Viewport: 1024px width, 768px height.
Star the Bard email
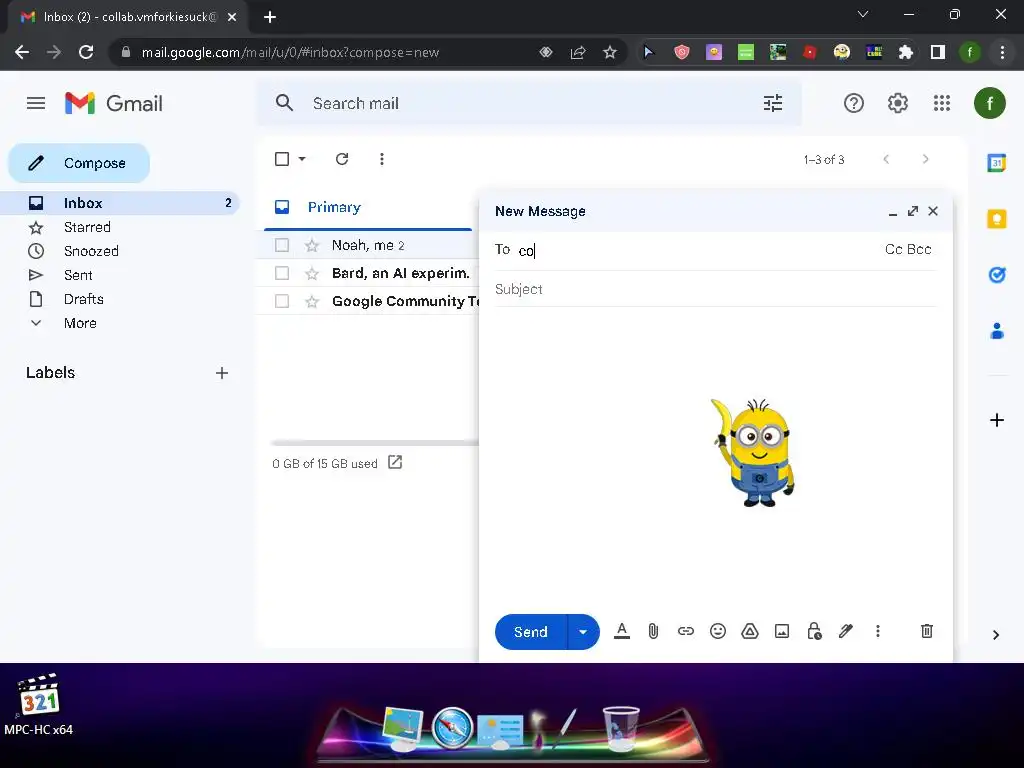tap(312, 273)
